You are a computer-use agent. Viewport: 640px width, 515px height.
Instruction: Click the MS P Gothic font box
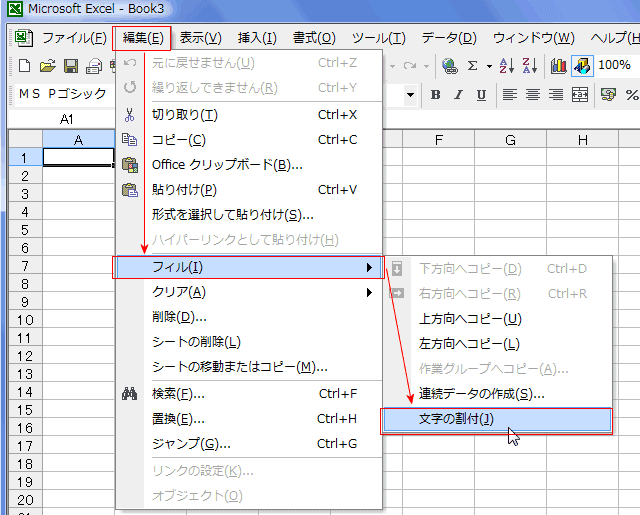pyautogui.click(x=64, y=94)
